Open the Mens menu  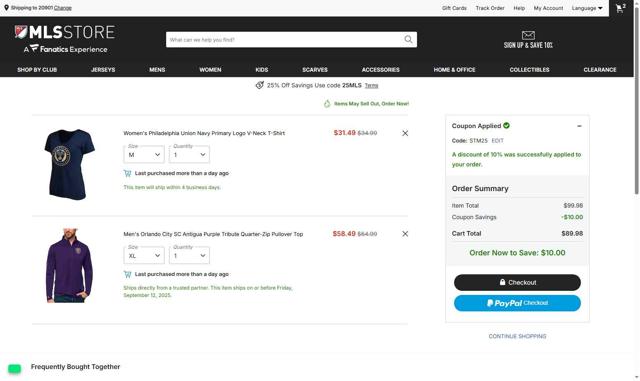coord(157,70)
